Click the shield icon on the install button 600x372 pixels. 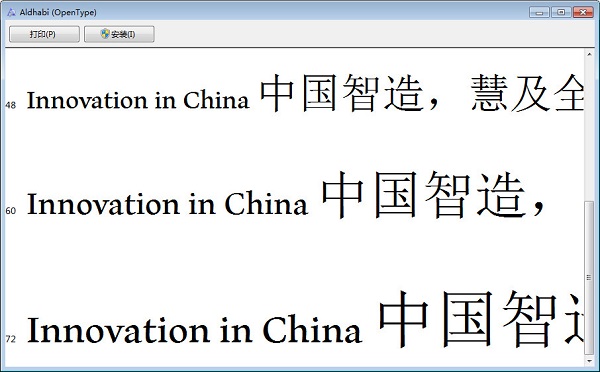tap(104, 34)
